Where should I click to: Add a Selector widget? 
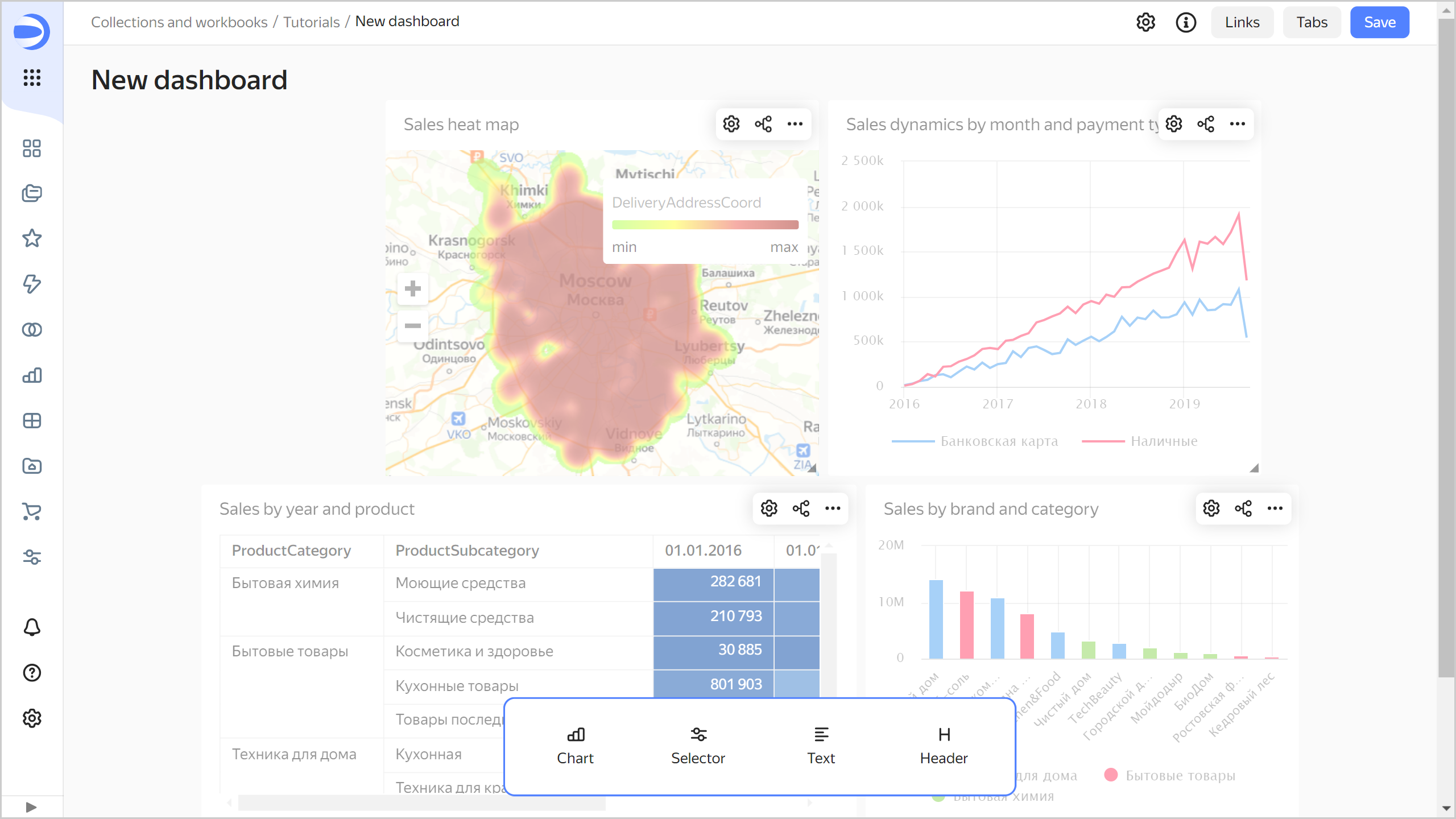pos(698,745)
